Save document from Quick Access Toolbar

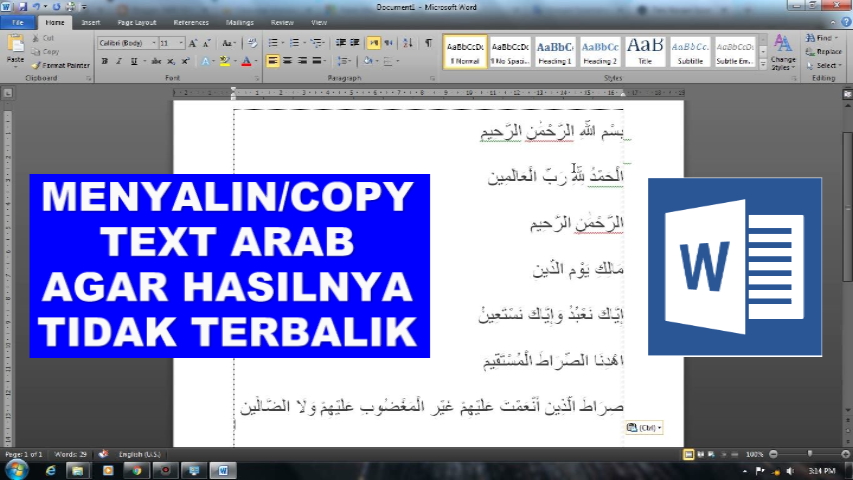click(22, 7)
